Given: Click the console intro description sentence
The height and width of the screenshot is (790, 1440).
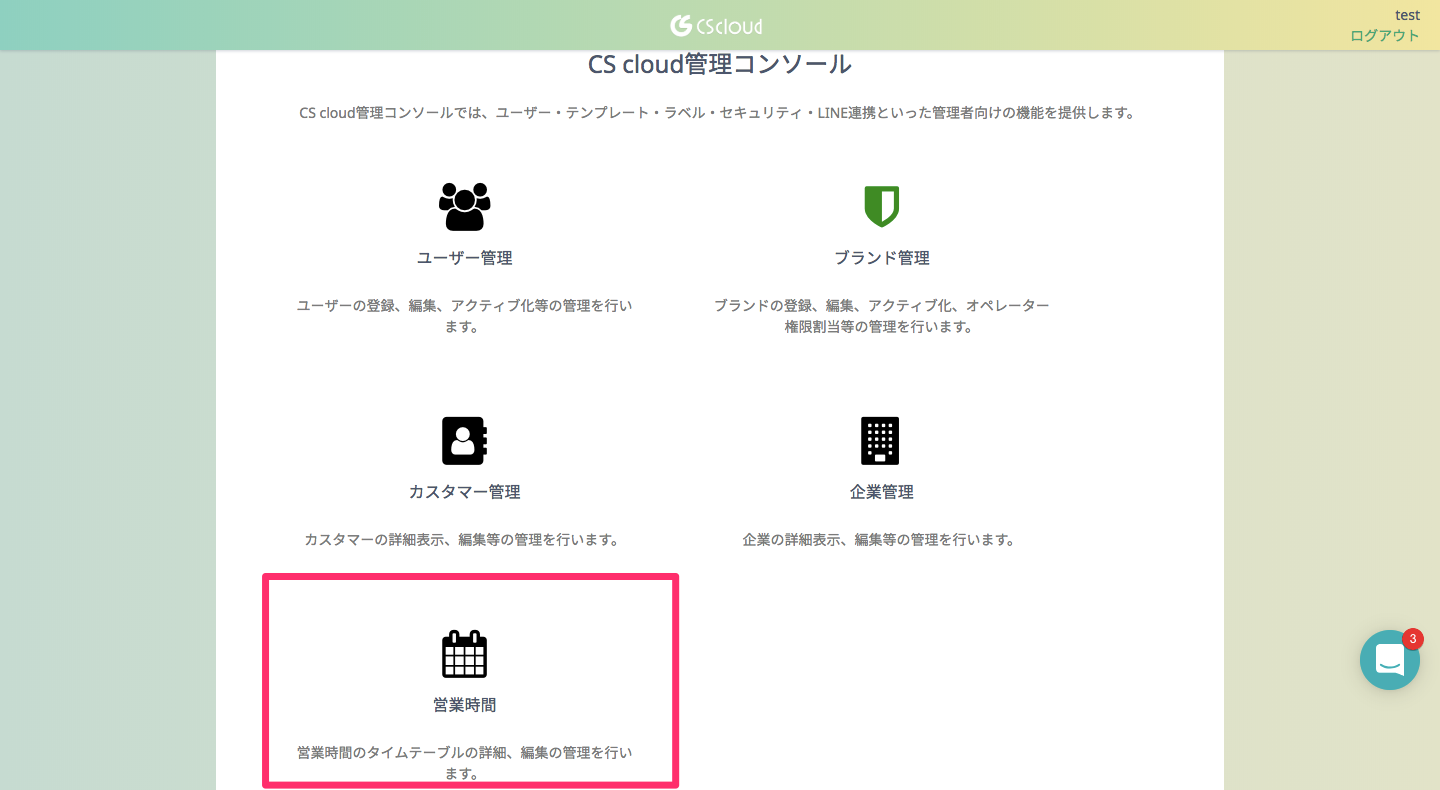Looking at the screenshot, I should point(717,113).
